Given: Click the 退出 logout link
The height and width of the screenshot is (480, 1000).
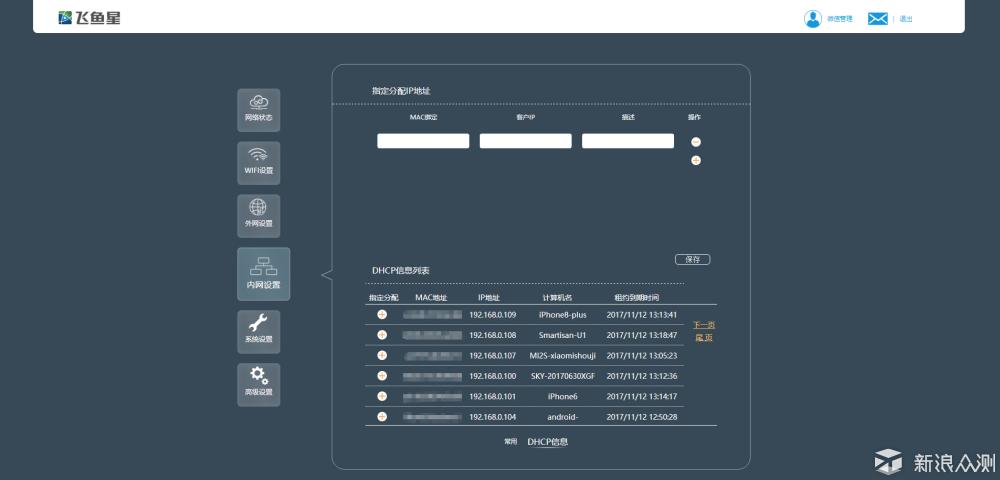Looking at the screenshot, I should pos(905,19).
